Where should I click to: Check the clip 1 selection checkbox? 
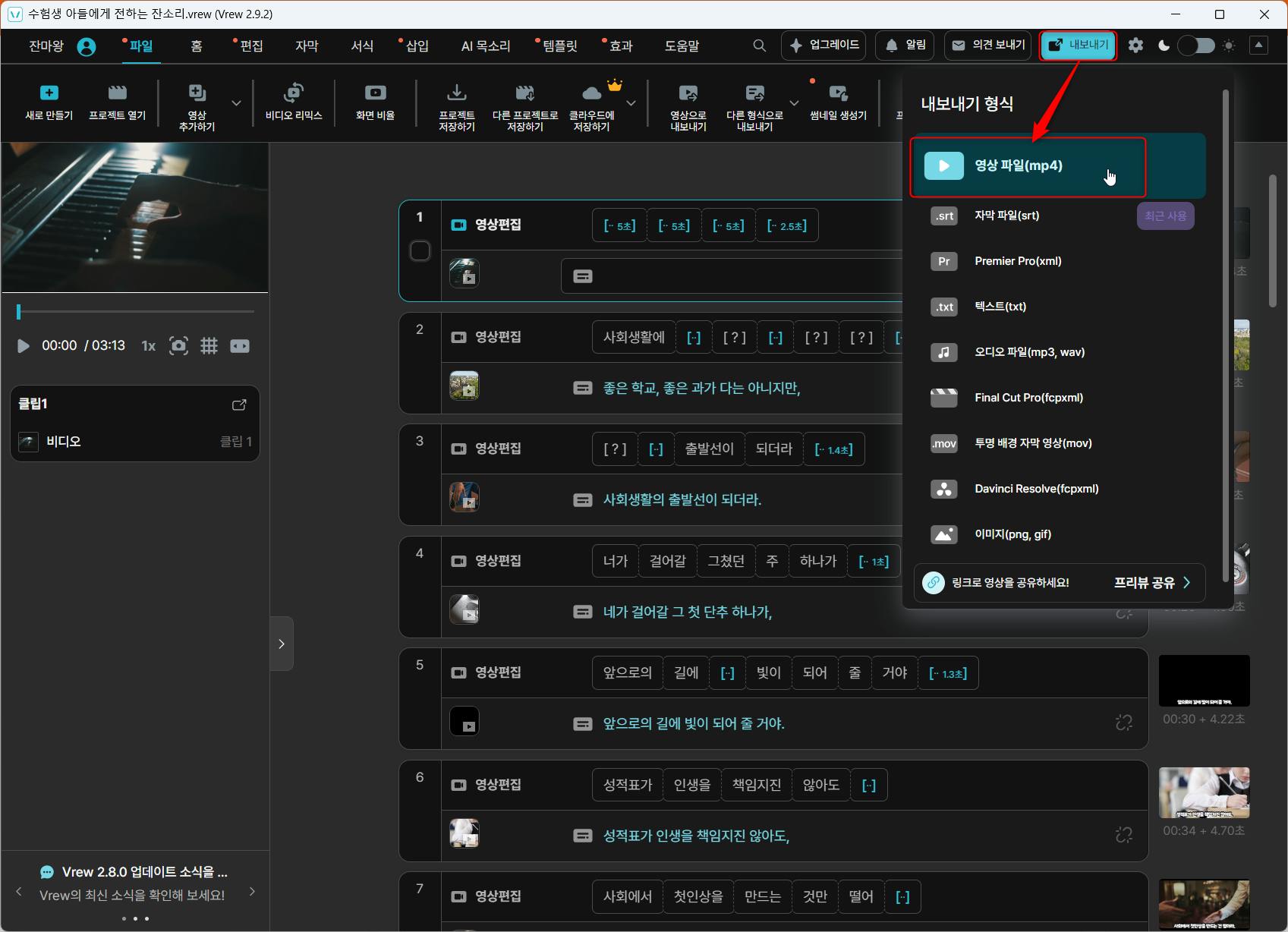coord(420,250)
